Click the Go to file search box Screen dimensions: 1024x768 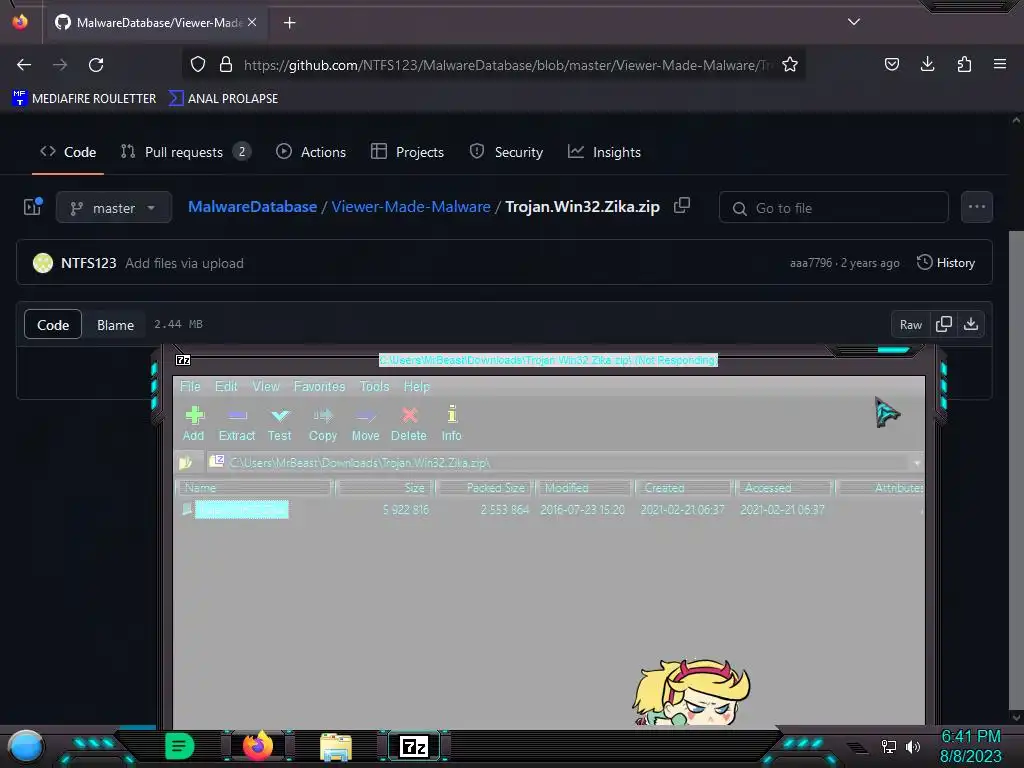pyautogui.click(x=834, y=208)
